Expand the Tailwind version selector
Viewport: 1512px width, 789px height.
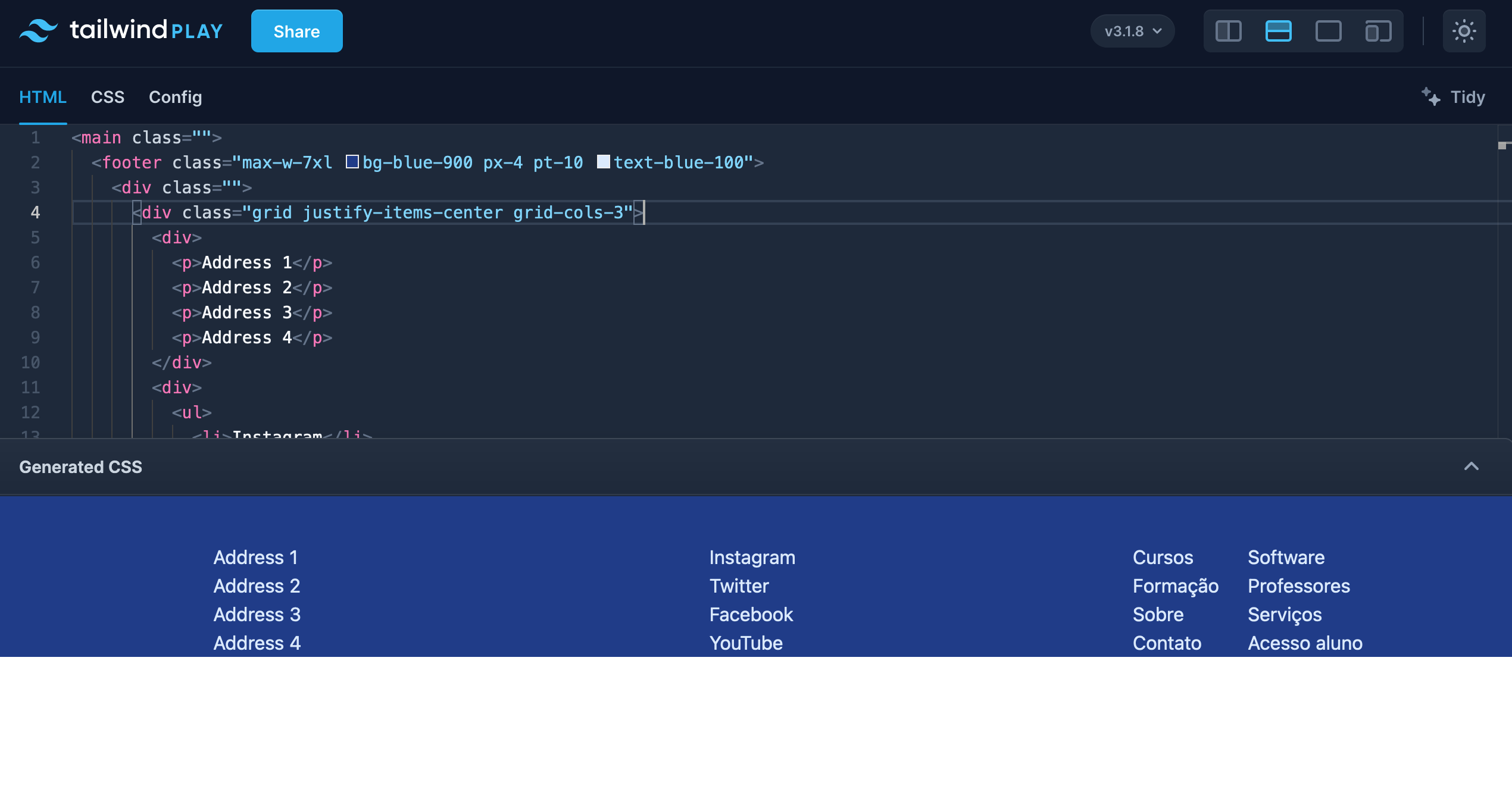[x=1132, y=30]
